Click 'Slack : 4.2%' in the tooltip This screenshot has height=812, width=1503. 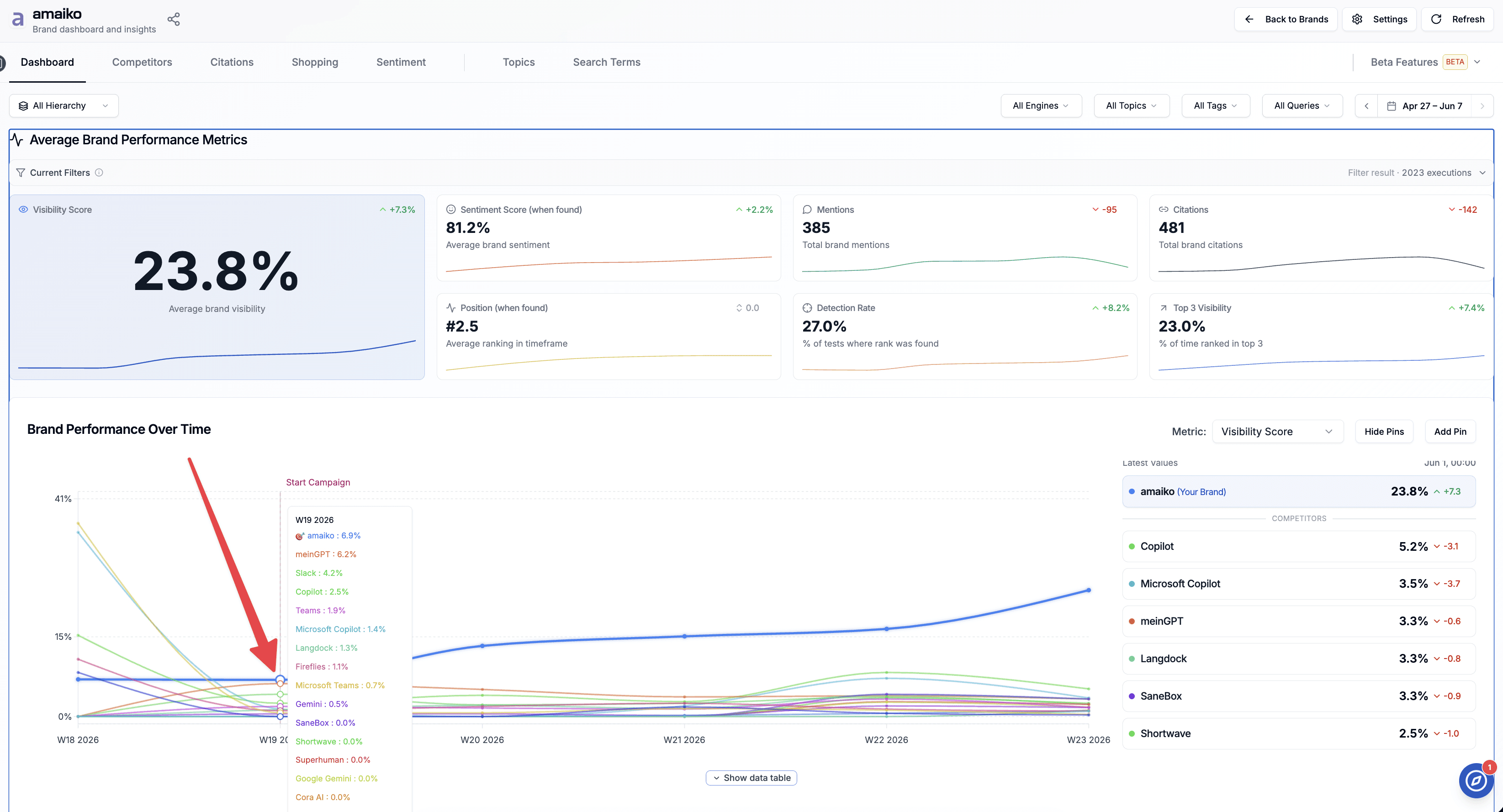tap(318, 573)
